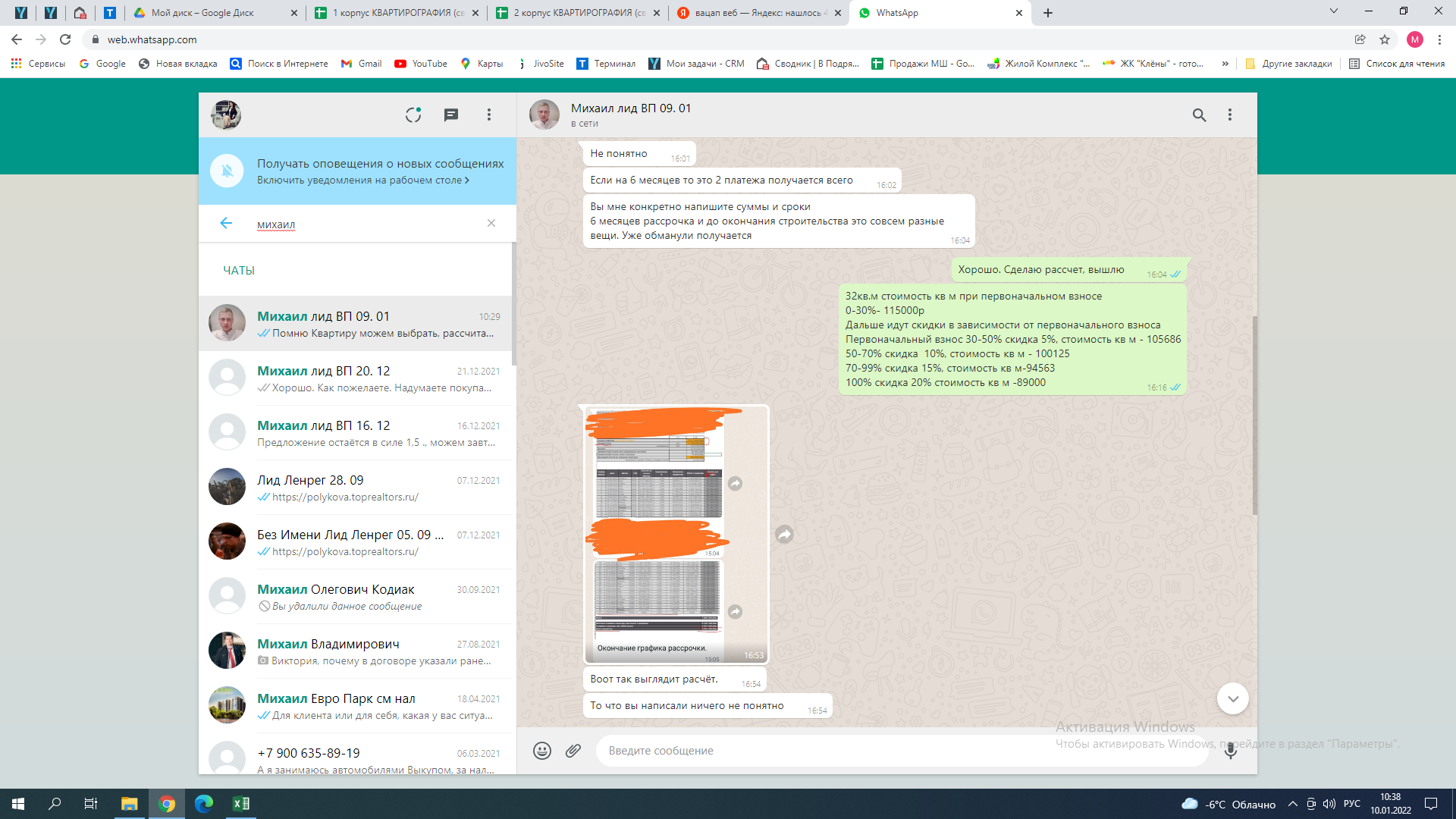1456x819 pixels.
Task: Go back from chat search
Action: 226,223
